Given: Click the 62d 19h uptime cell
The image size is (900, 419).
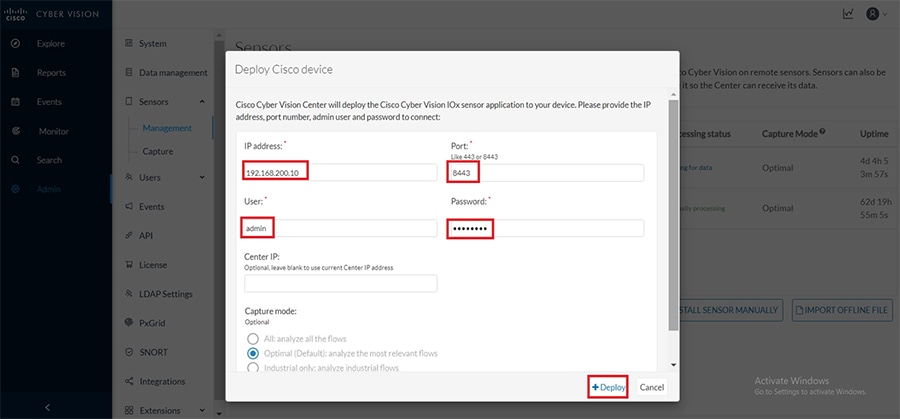Looking at the screenshot, I should pos(876,208).
